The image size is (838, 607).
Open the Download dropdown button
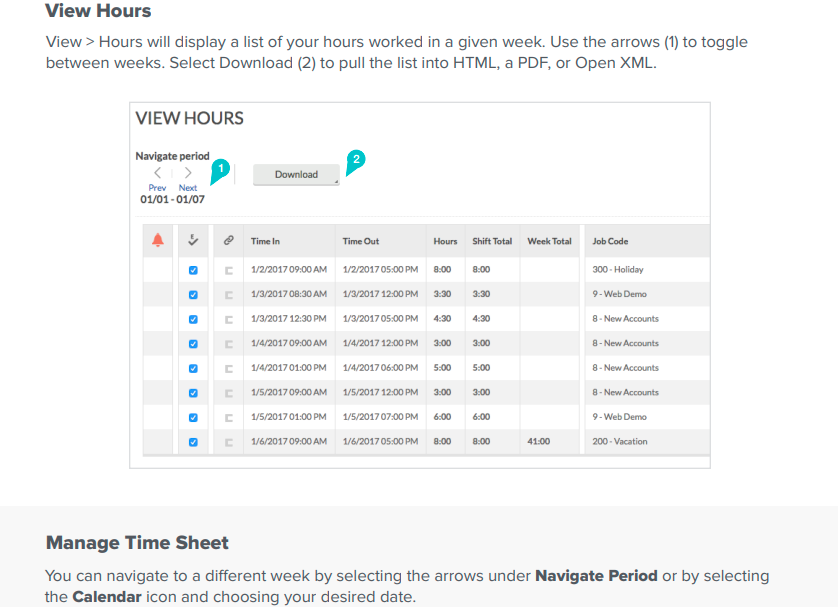(296, 174)
